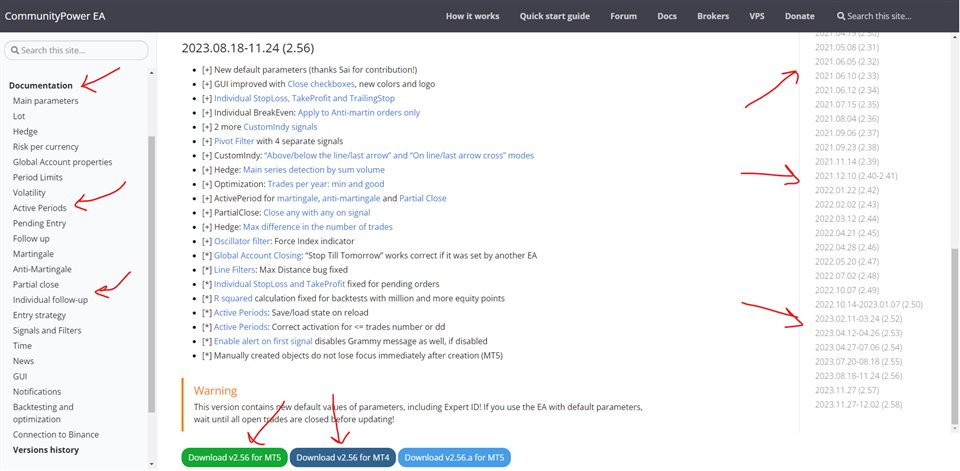Image resolution: width=960 pixels, height=471 pixels.
Task: Click Download v2.56 for MT4 button
Action: point(343,458)
